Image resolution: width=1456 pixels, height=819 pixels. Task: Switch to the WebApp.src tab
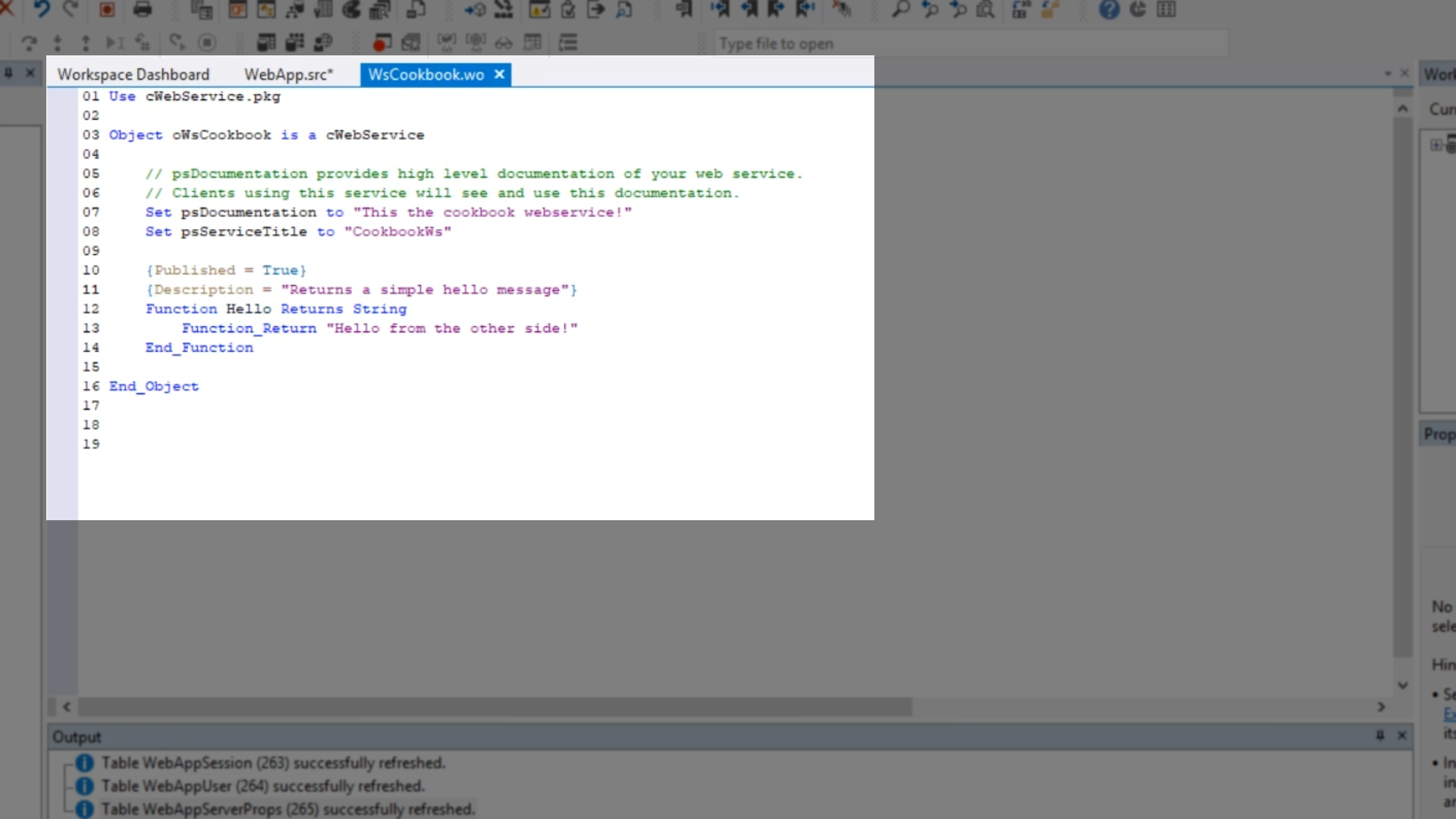288,74
